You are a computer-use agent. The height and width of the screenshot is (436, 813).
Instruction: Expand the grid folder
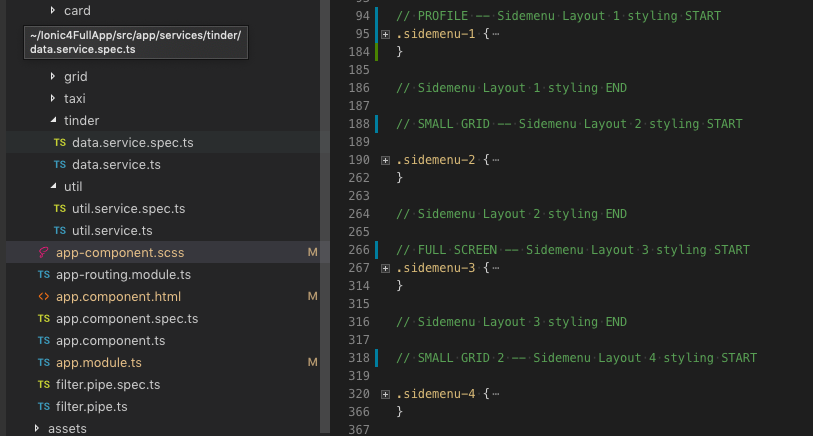(x=52, y=76)
